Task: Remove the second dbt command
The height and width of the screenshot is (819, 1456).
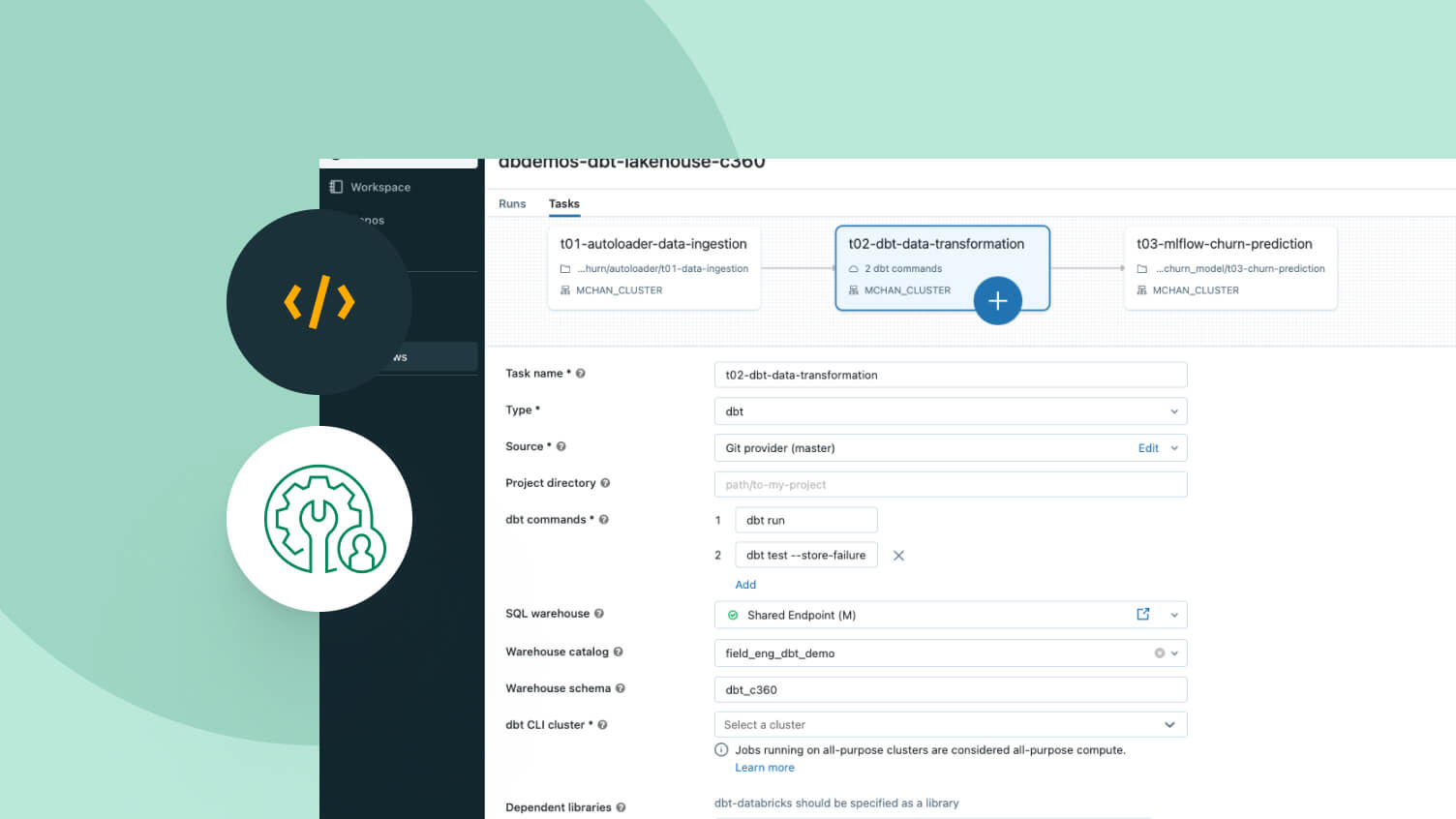Action: (898, 556)
